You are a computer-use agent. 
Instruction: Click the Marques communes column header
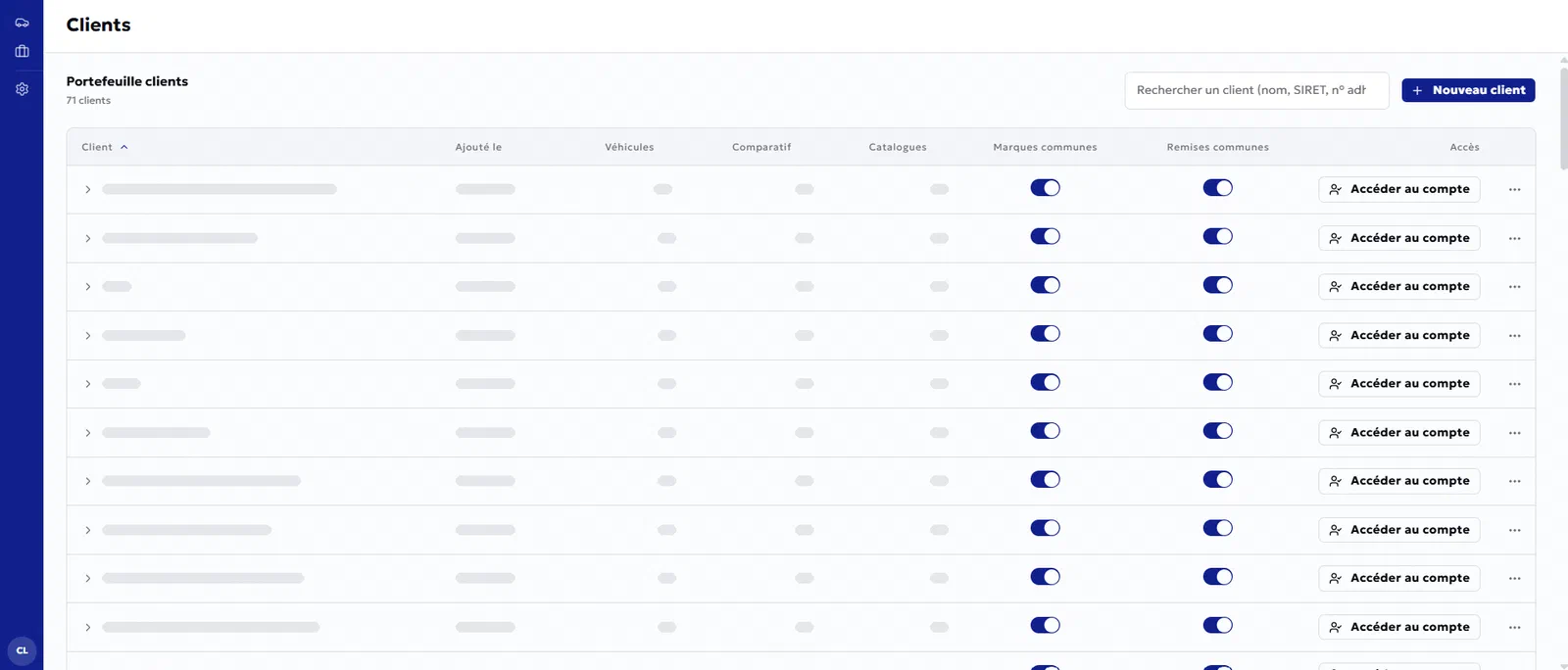click(1045, 147)
